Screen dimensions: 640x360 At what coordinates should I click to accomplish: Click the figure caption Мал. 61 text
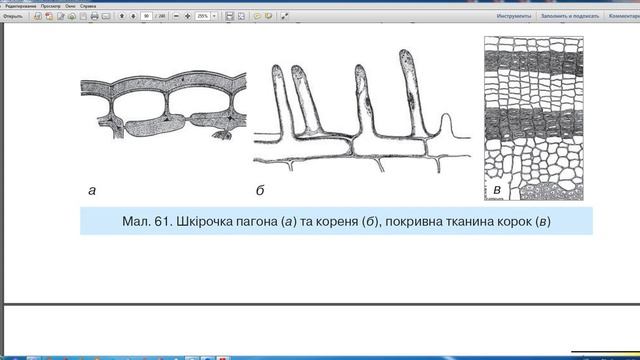(336, 221)
